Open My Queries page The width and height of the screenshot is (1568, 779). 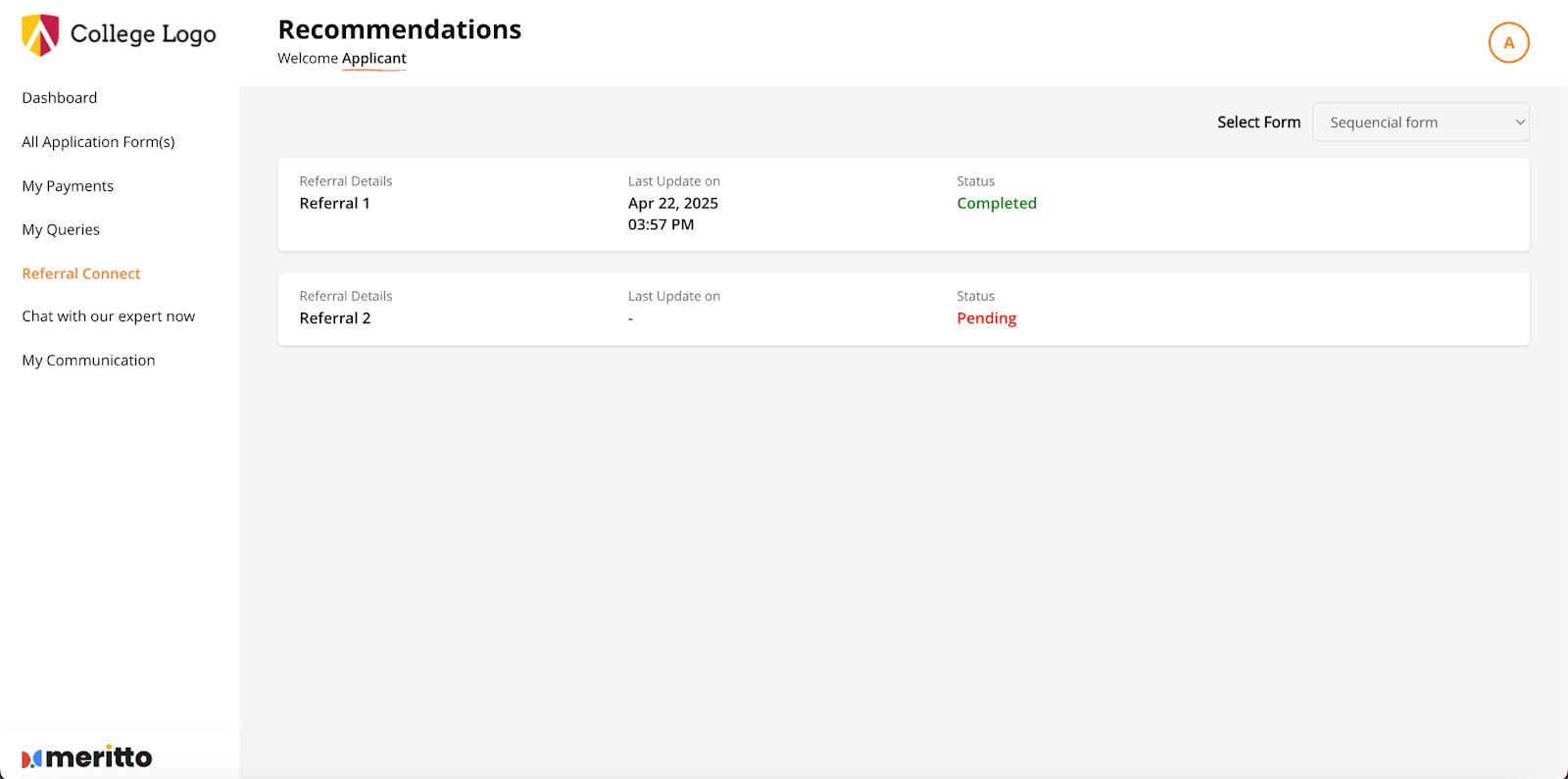(x=61, y=229)
